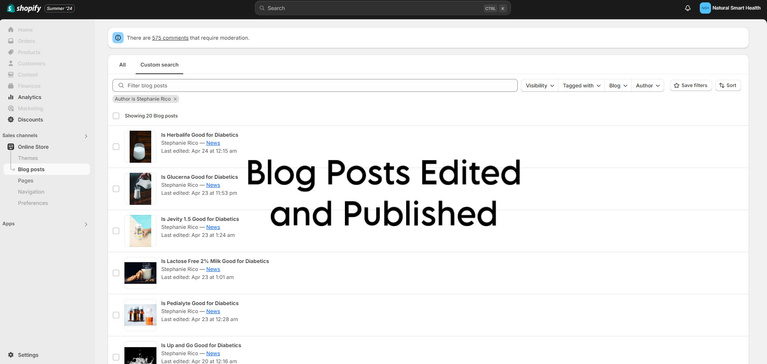Open the Glucerna post thumbnail
Image resolution: width=767 pixels, height=364 pixels.
(x=140, y=189)
